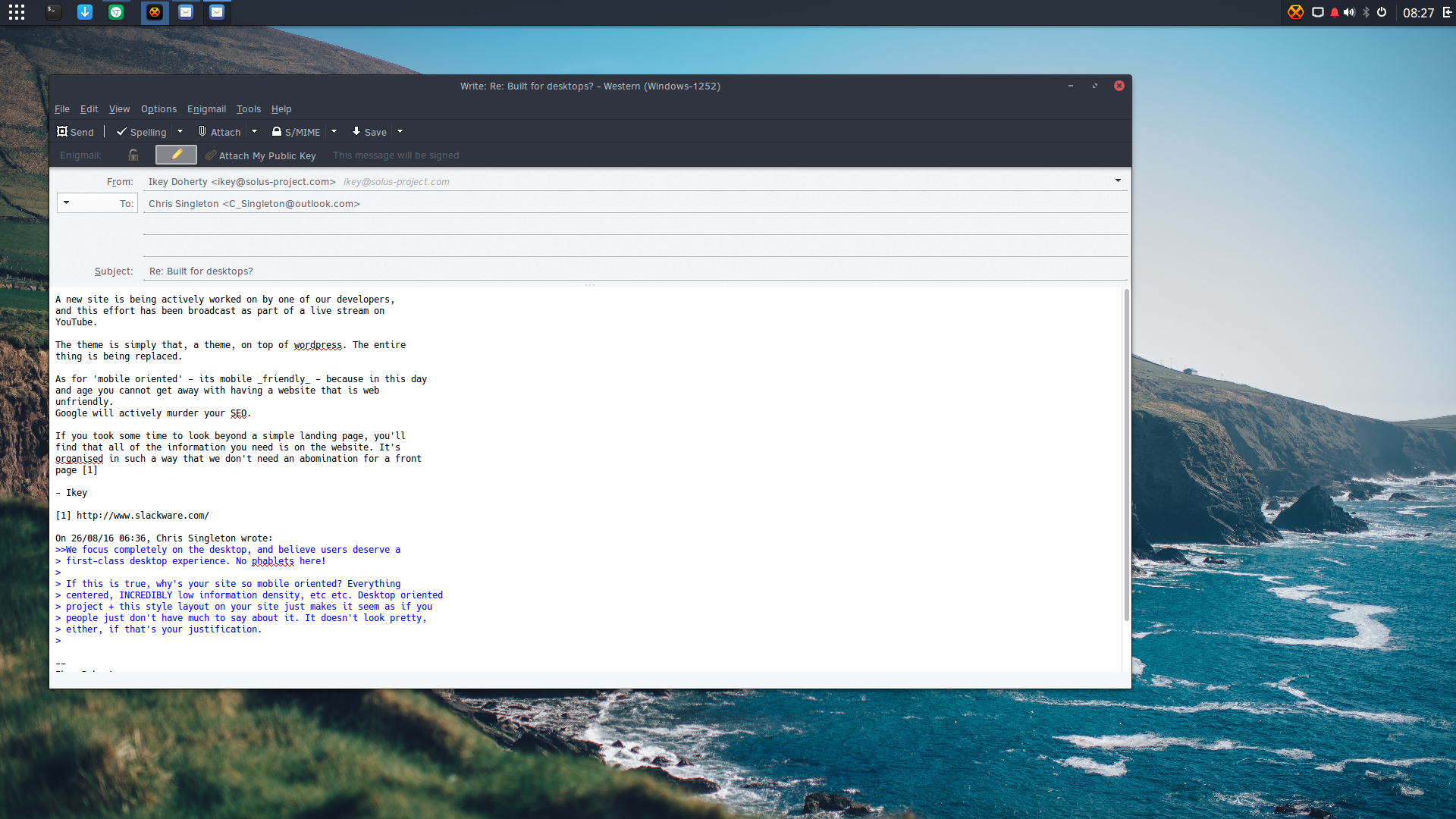Send the message with Send button

click(75, 132)
